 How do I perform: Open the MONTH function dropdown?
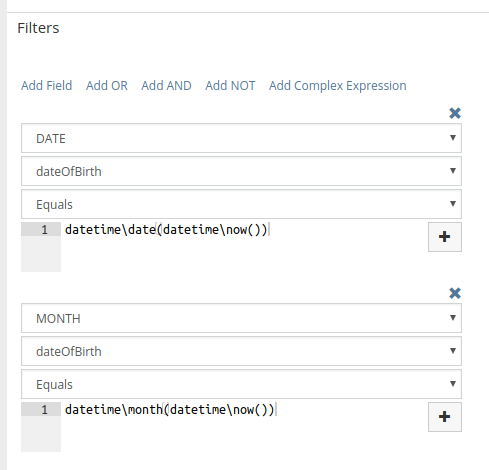(241, 318)
